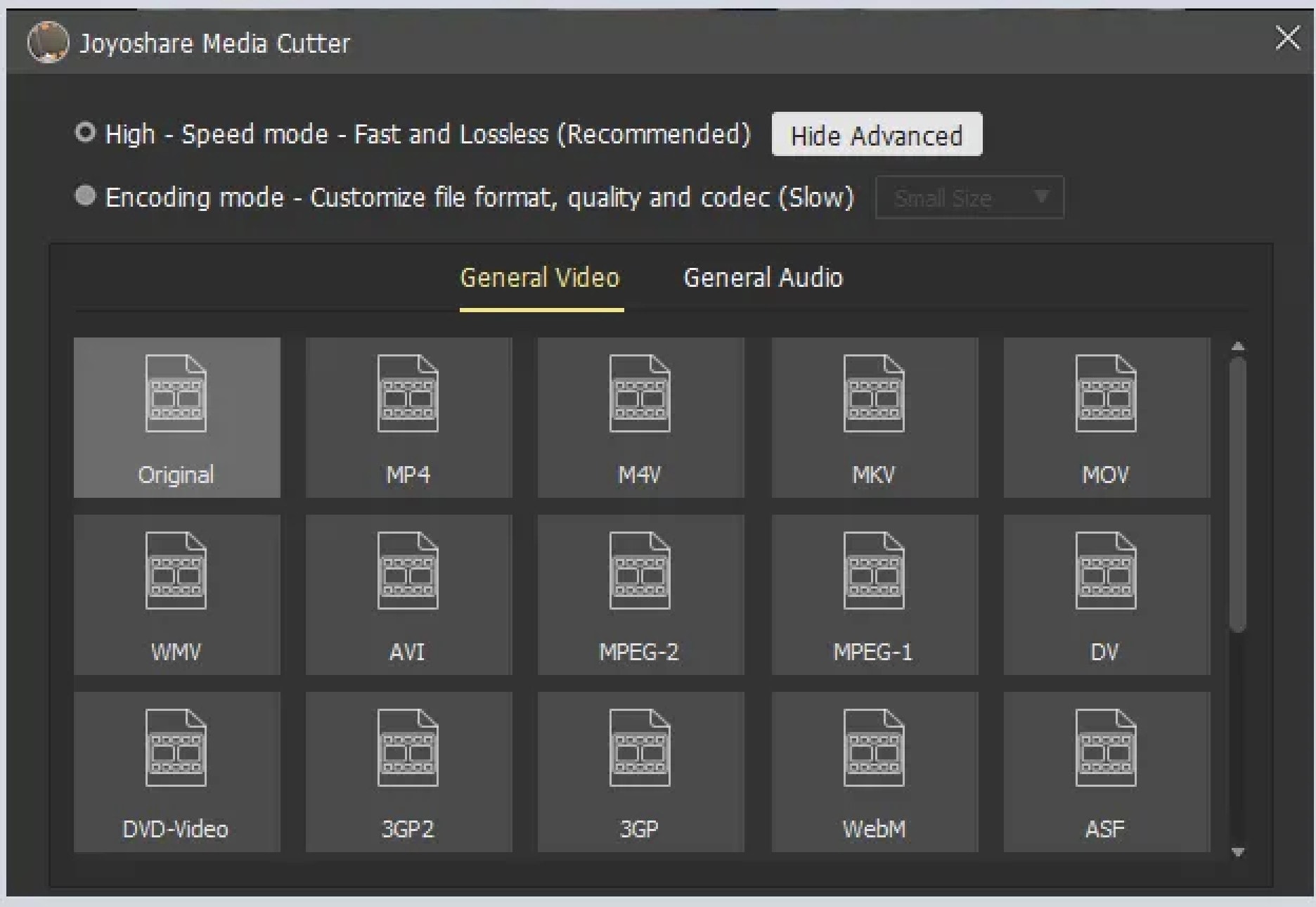The image size is (1316, 907).
Task: Choose the MKV video format icon
Action: [x=874, y=418]
